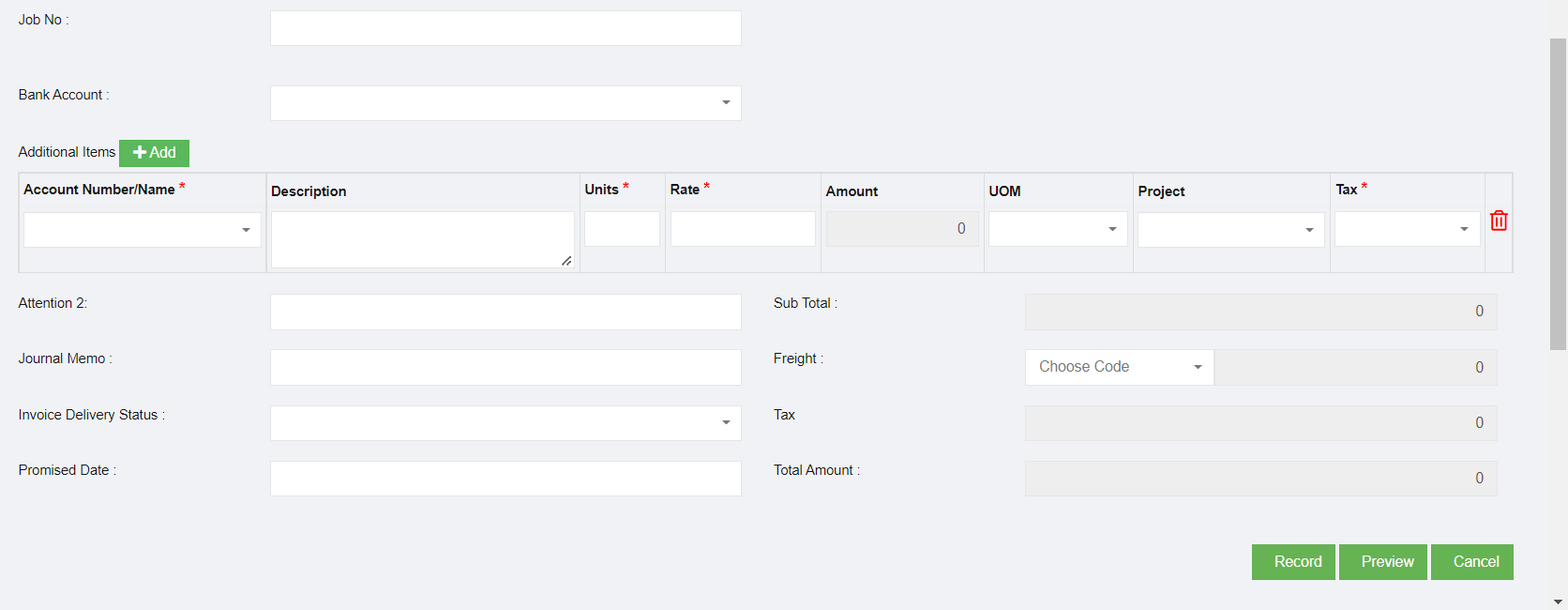
Task: Click the Promised Date field
Action: pyautogui.click(x=505, y=479)
